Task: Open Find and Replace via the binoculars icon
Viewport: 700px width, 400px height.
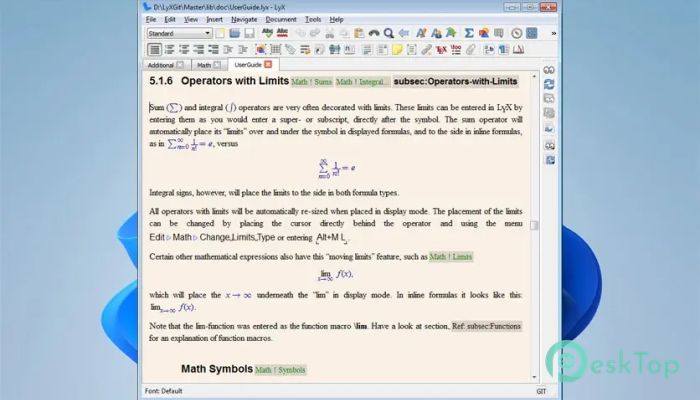Action: [x=374, y=33]
